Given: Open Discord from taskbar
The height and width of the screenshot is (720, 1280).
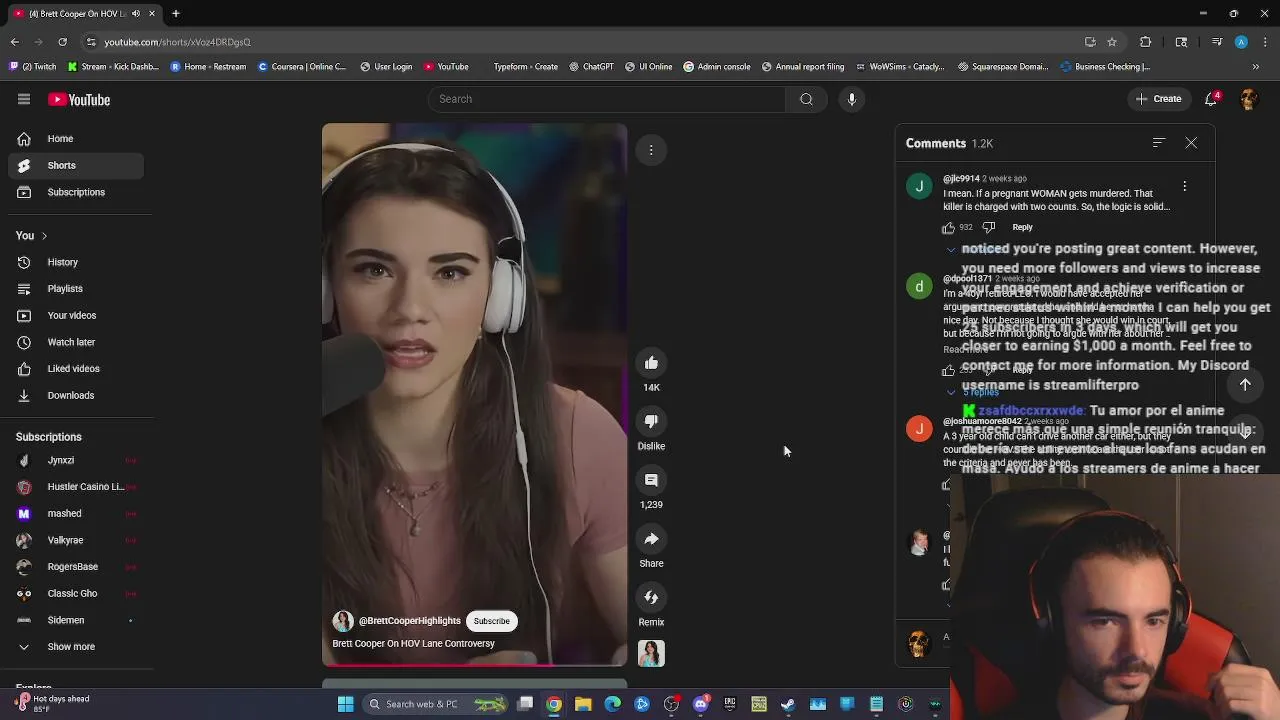Looking at the screenshot, I should (x=701, y=704).
